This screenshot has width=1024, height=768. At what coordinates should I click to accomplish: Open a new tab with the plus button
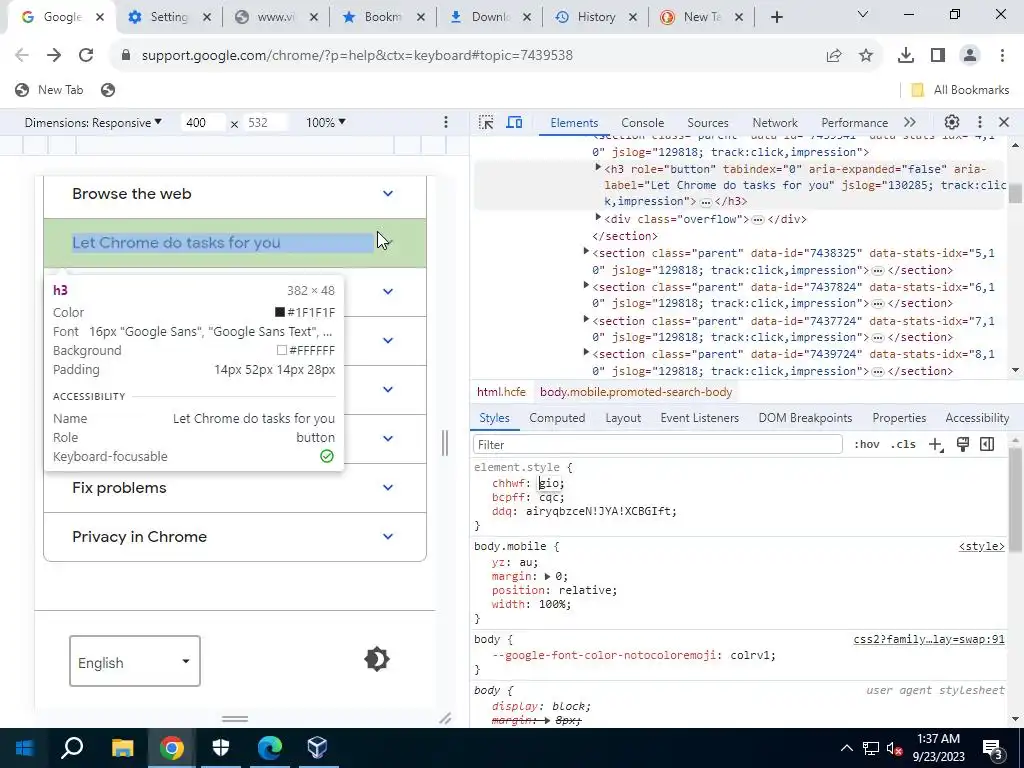776,18
